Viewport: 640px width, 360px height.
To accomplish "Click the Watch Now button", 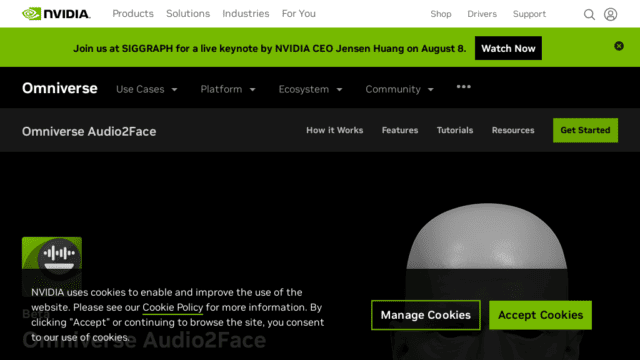I will coord(508,48).
